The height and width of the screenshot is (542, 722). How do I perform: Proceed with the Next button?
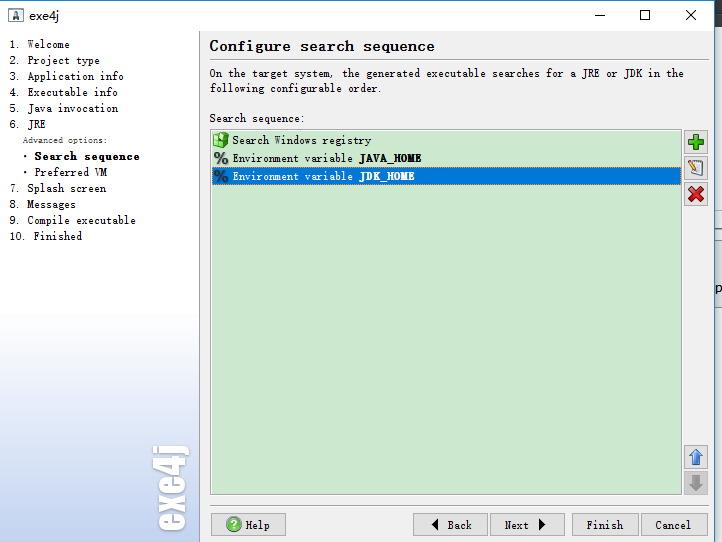(x=527, y=525)
